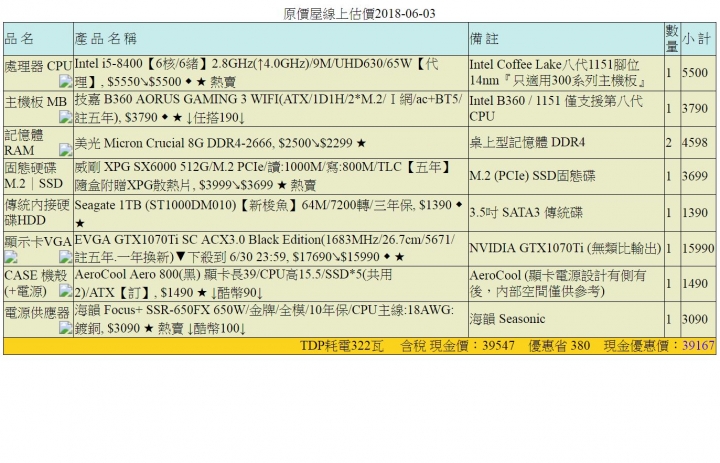Click the 桌上型記憶體 DDR4 note
Screen dimensions: 720x463
[527, 142]
